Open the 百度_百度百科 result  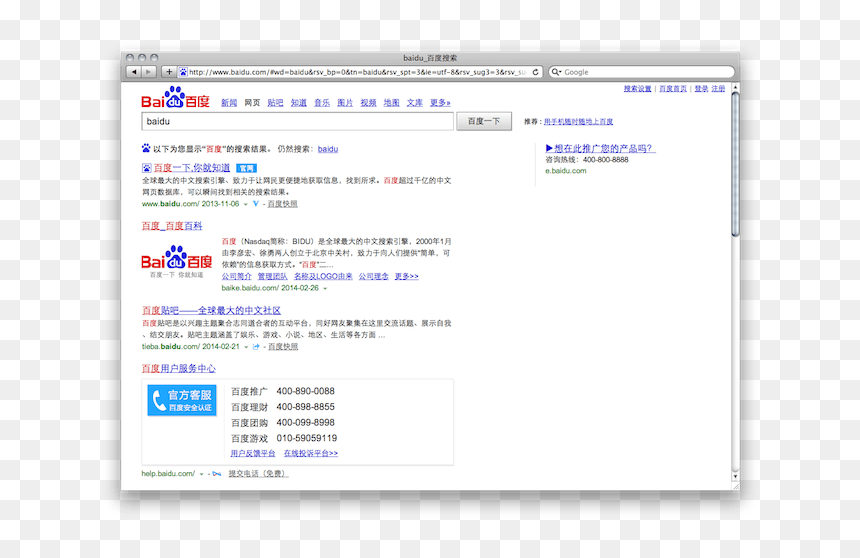pos(172,226)
